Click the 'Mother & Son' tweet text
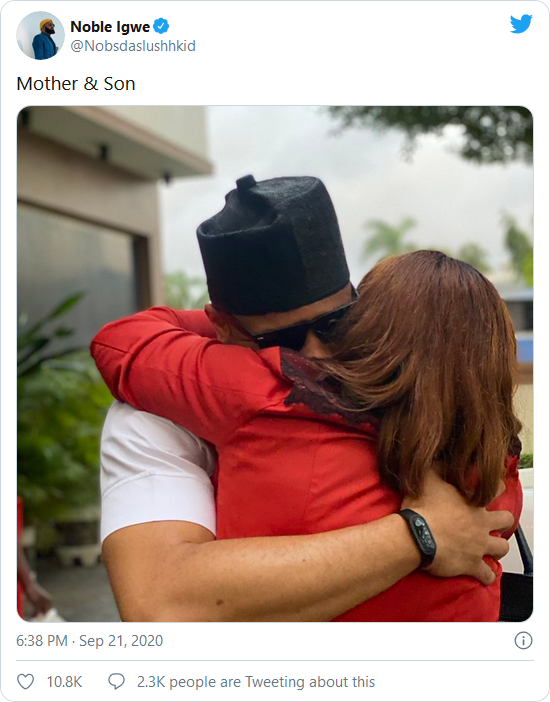The height and width of the screenshot is (702, 550). [x=76, y=84]
